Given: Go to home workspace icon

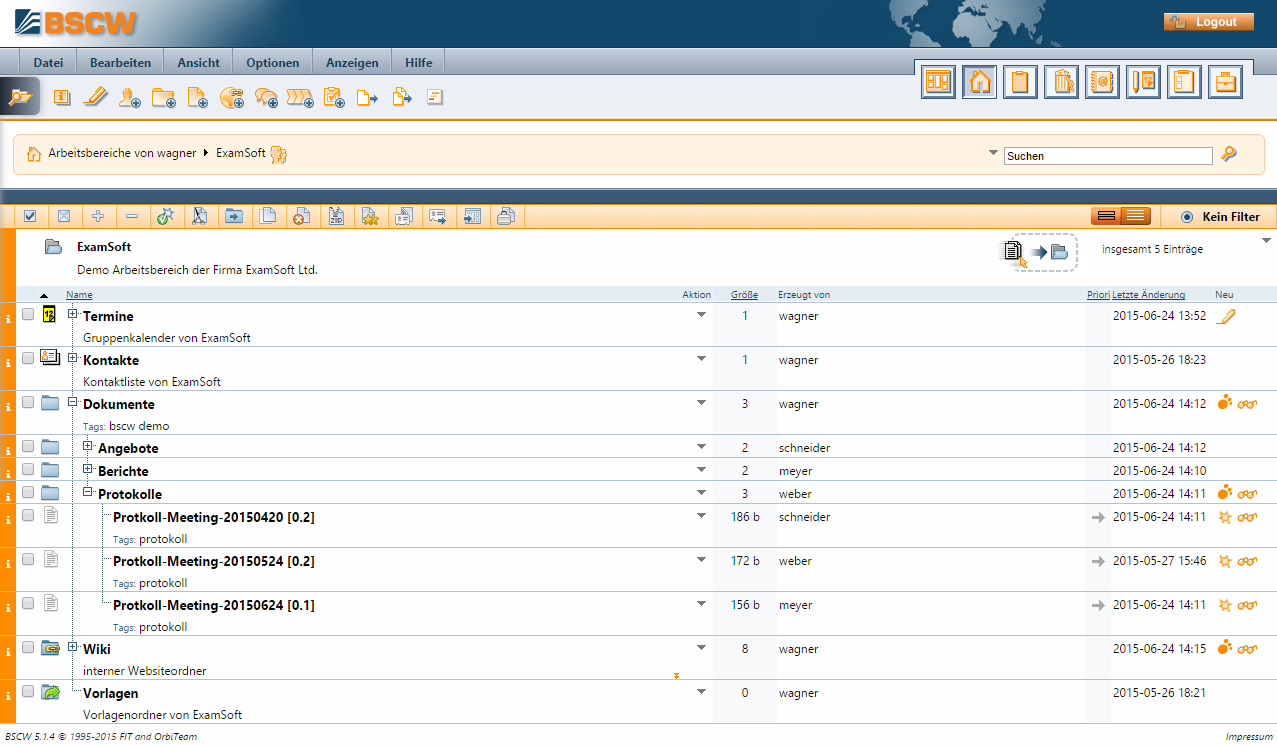Looking at the screenshot, I should 980,82.
